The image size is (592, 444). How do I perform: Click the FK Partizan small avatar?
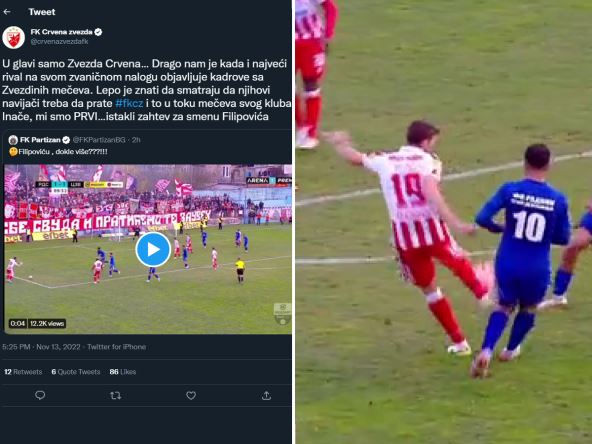click(13, 140)
